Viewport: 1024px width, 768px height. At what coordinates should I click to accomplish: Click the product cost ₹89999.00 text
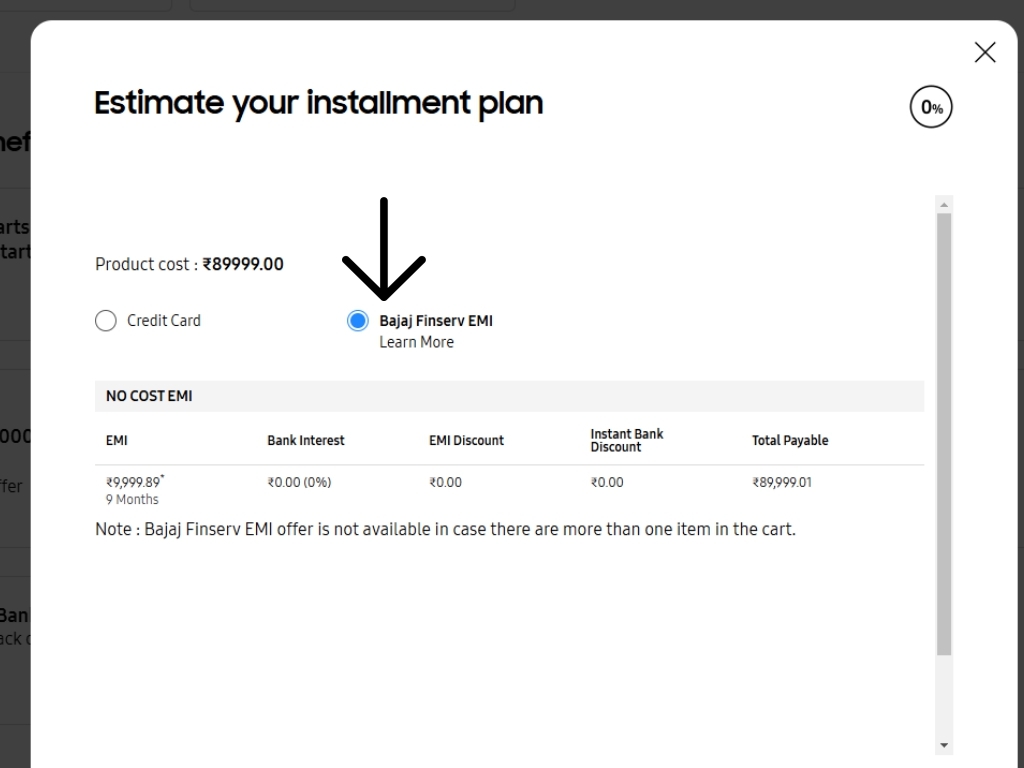pos(243,264)
